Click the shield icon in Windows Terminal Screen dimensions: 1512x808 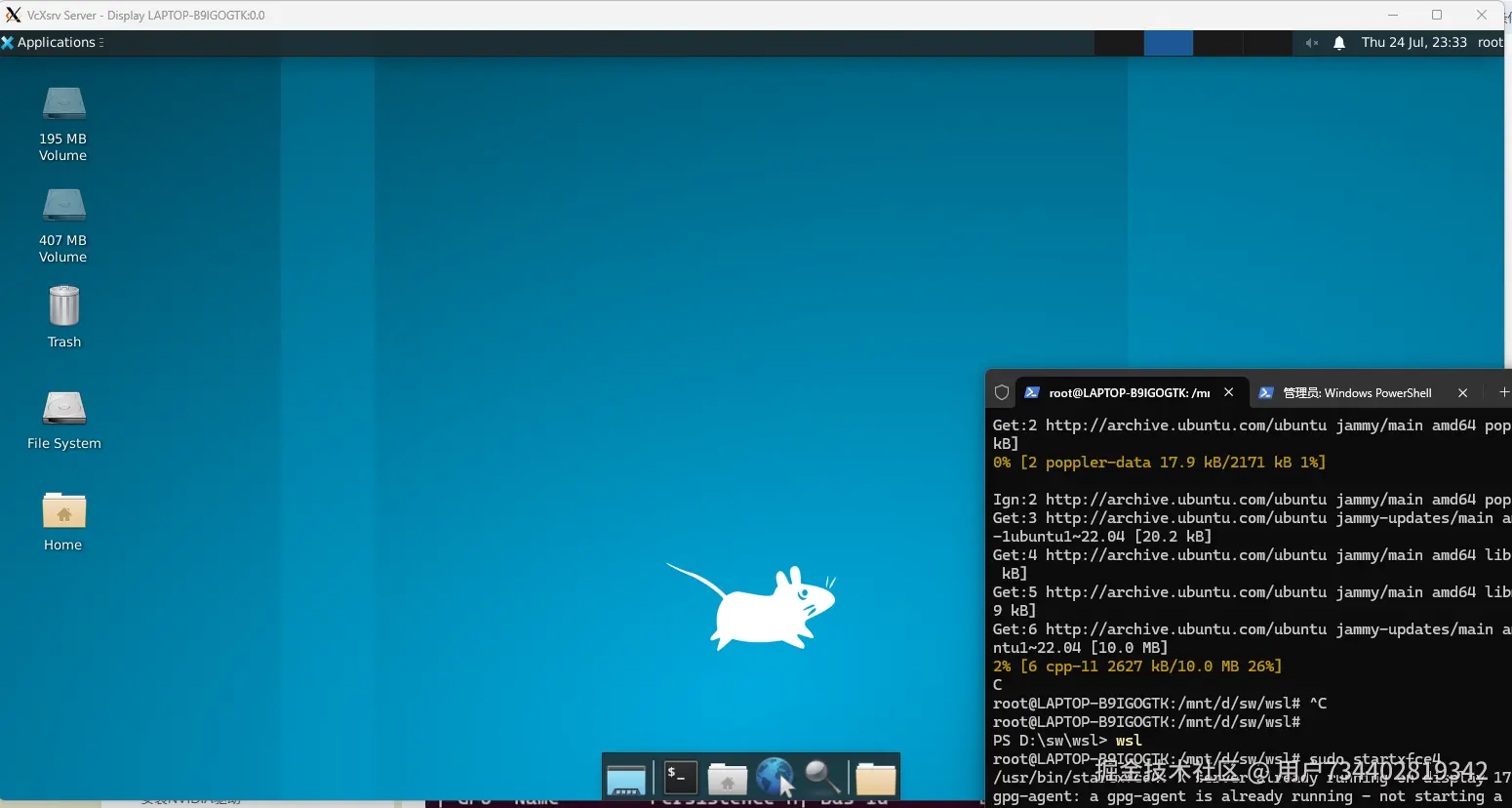coord(1002,392)
